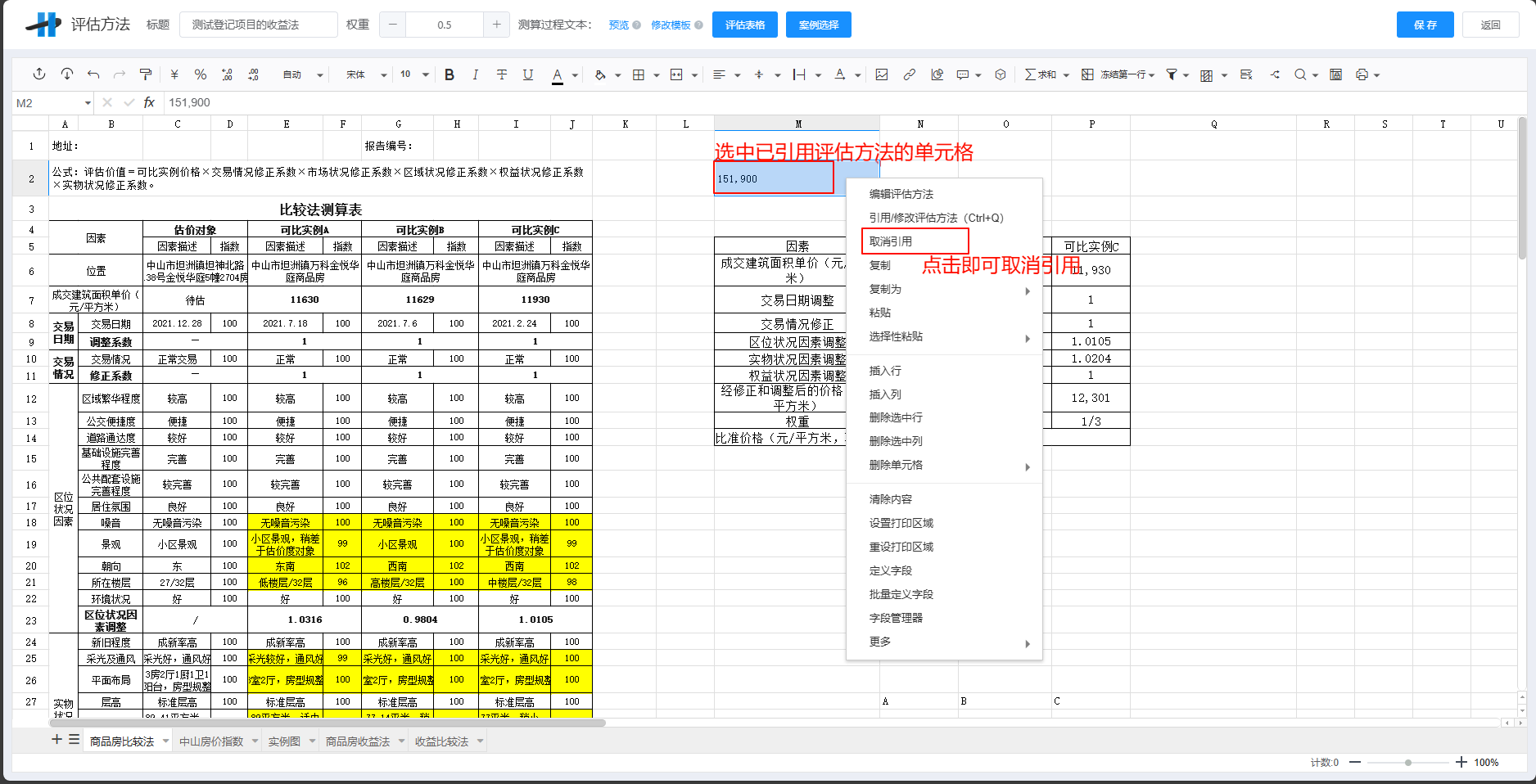Open the search tool
The width and height of the screenshot is (1536, 784).
pyautogui.click(x=1301, y=74)
